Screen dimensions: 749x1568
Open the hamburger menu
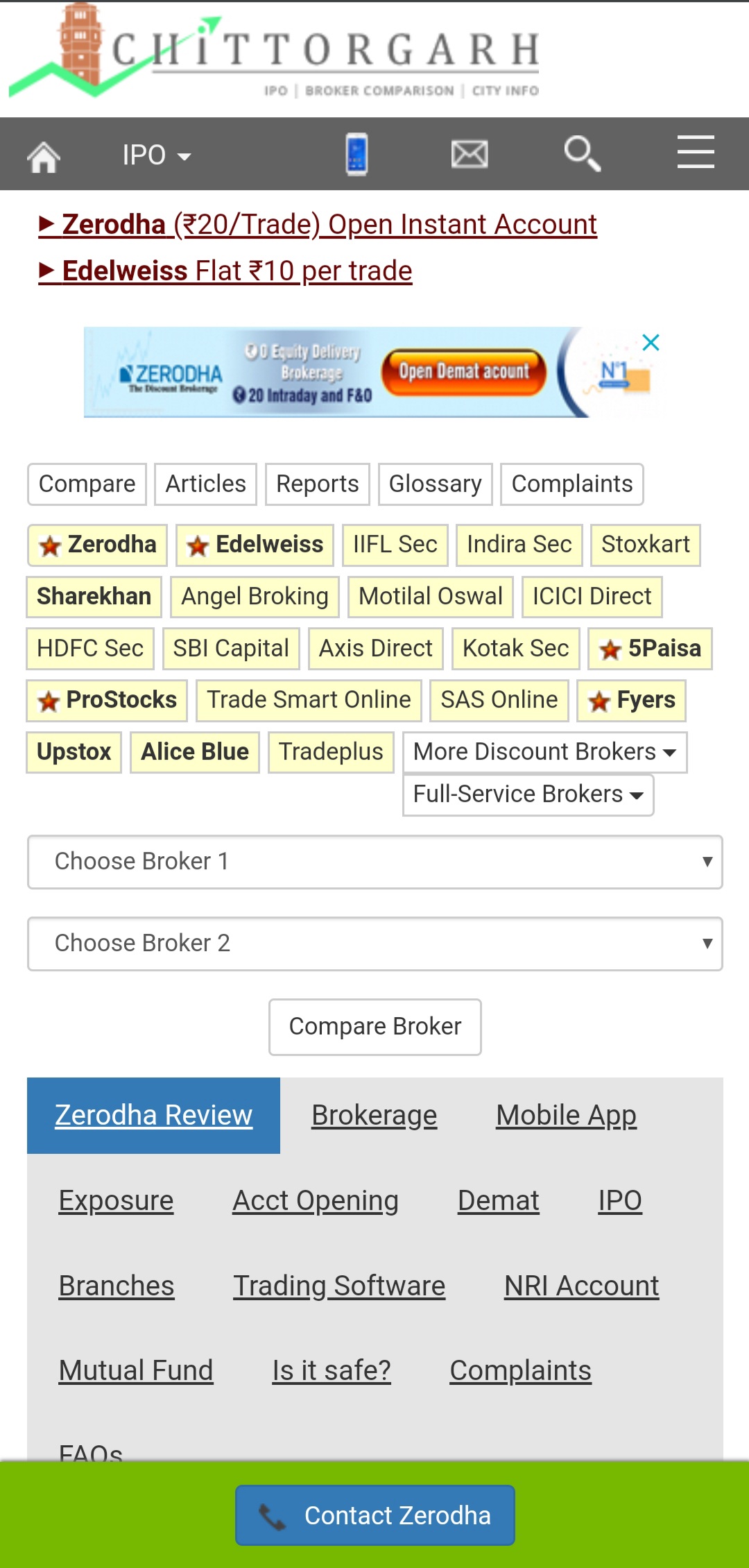(x=696, y=153)
